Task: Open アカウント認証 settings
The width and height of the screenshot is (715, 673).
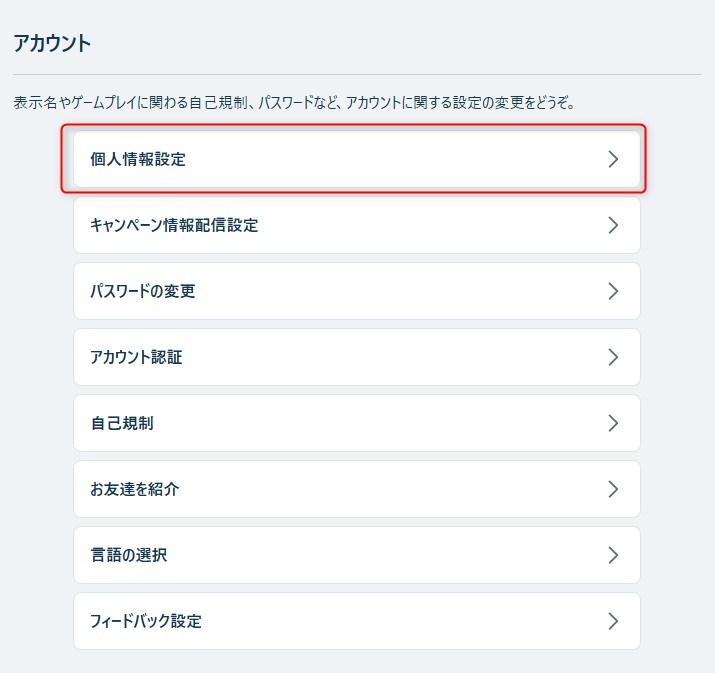Action: (x=357, y=357)
